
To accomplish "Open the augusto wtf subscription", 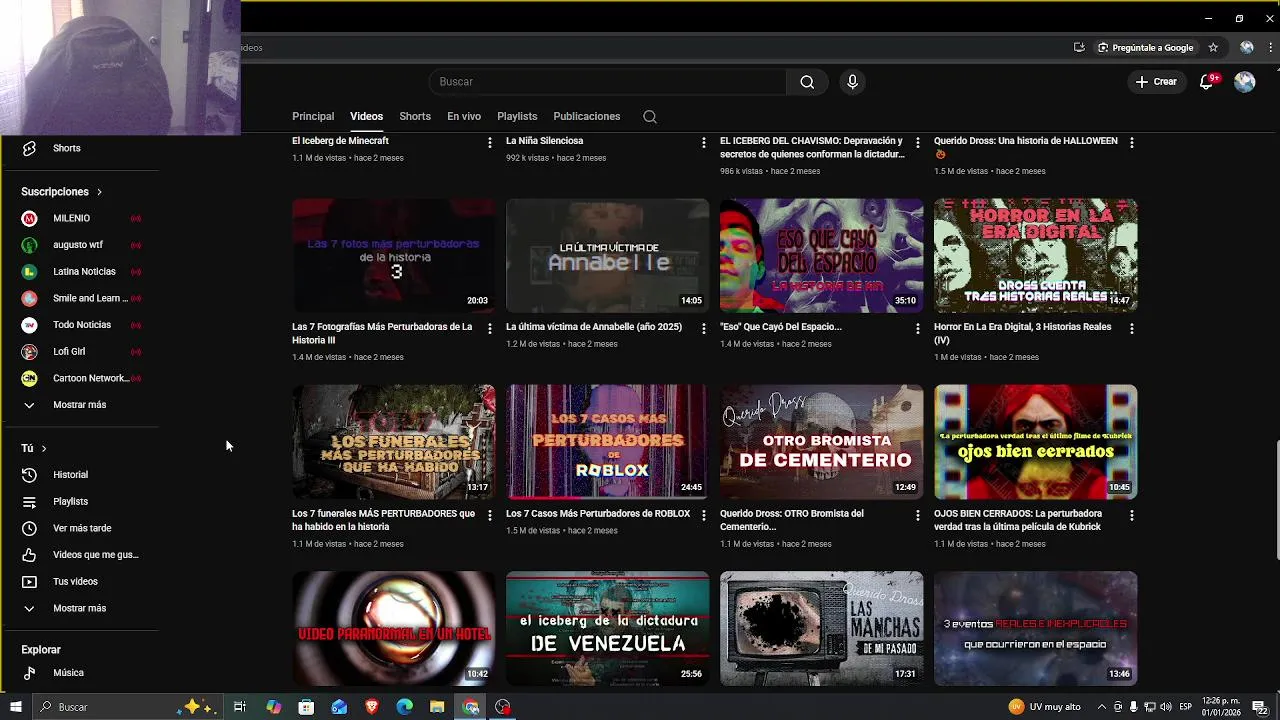I will (80, 245).
